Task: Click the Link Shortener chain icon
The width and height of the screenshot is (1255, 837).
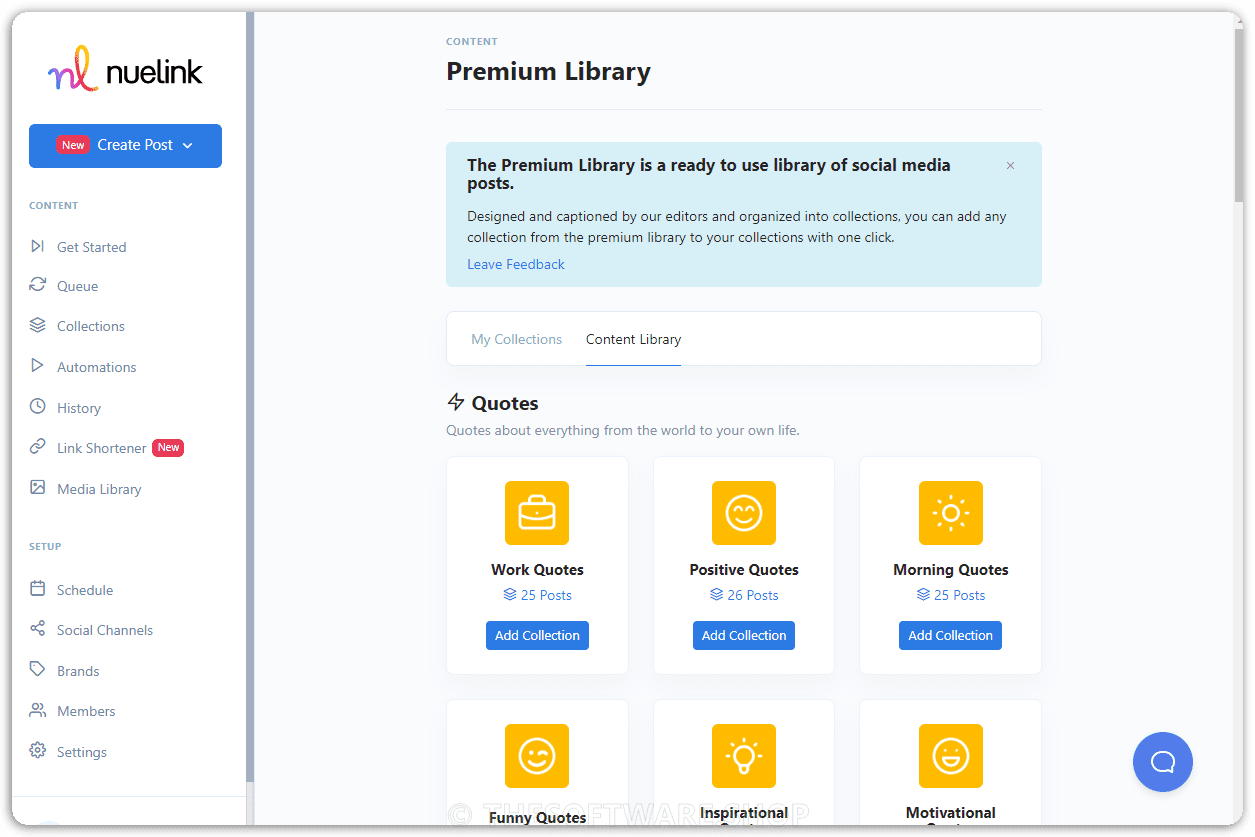Action: click(x=37, y=447)
